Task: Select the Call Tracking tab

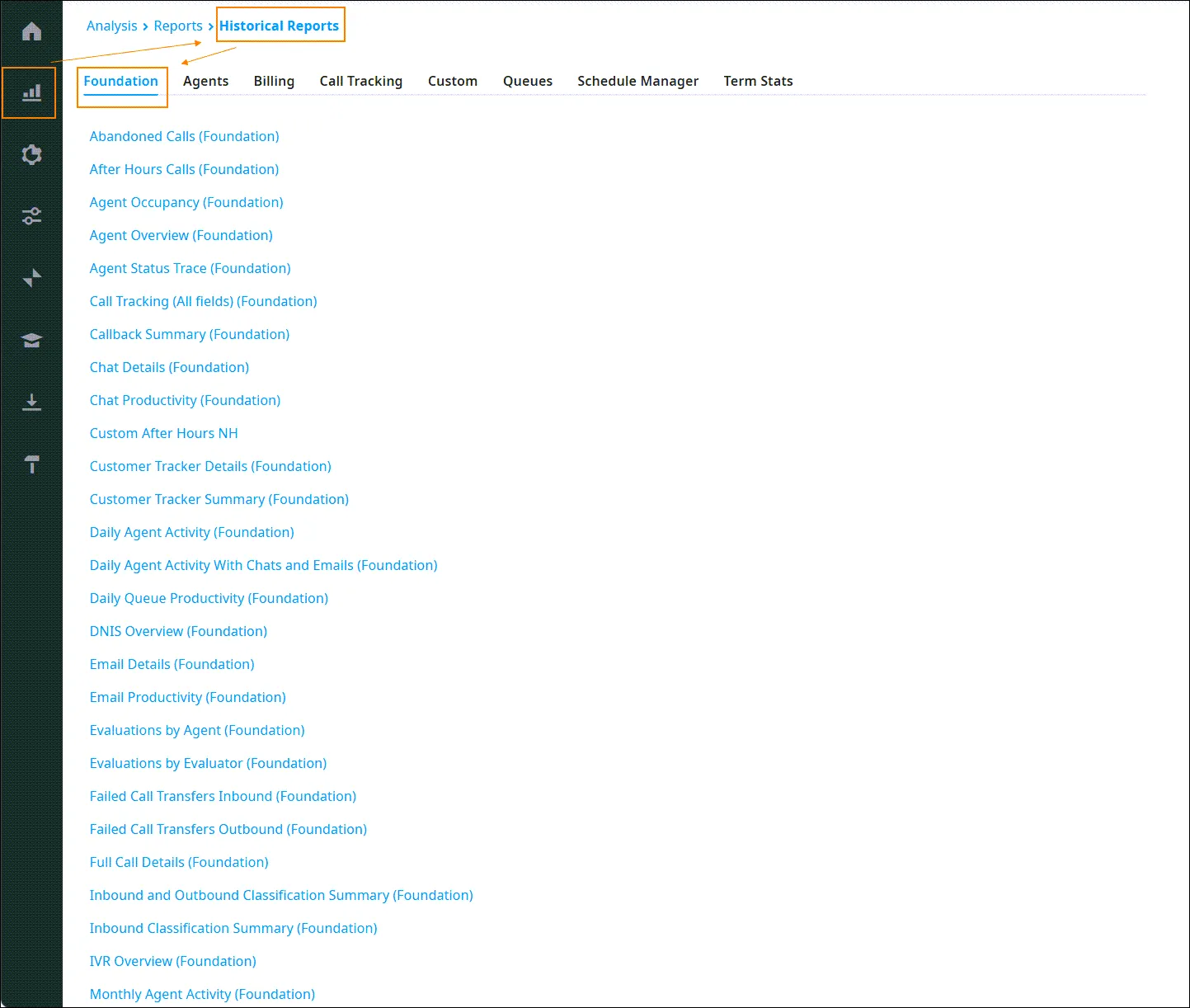Action: point(361,81)
